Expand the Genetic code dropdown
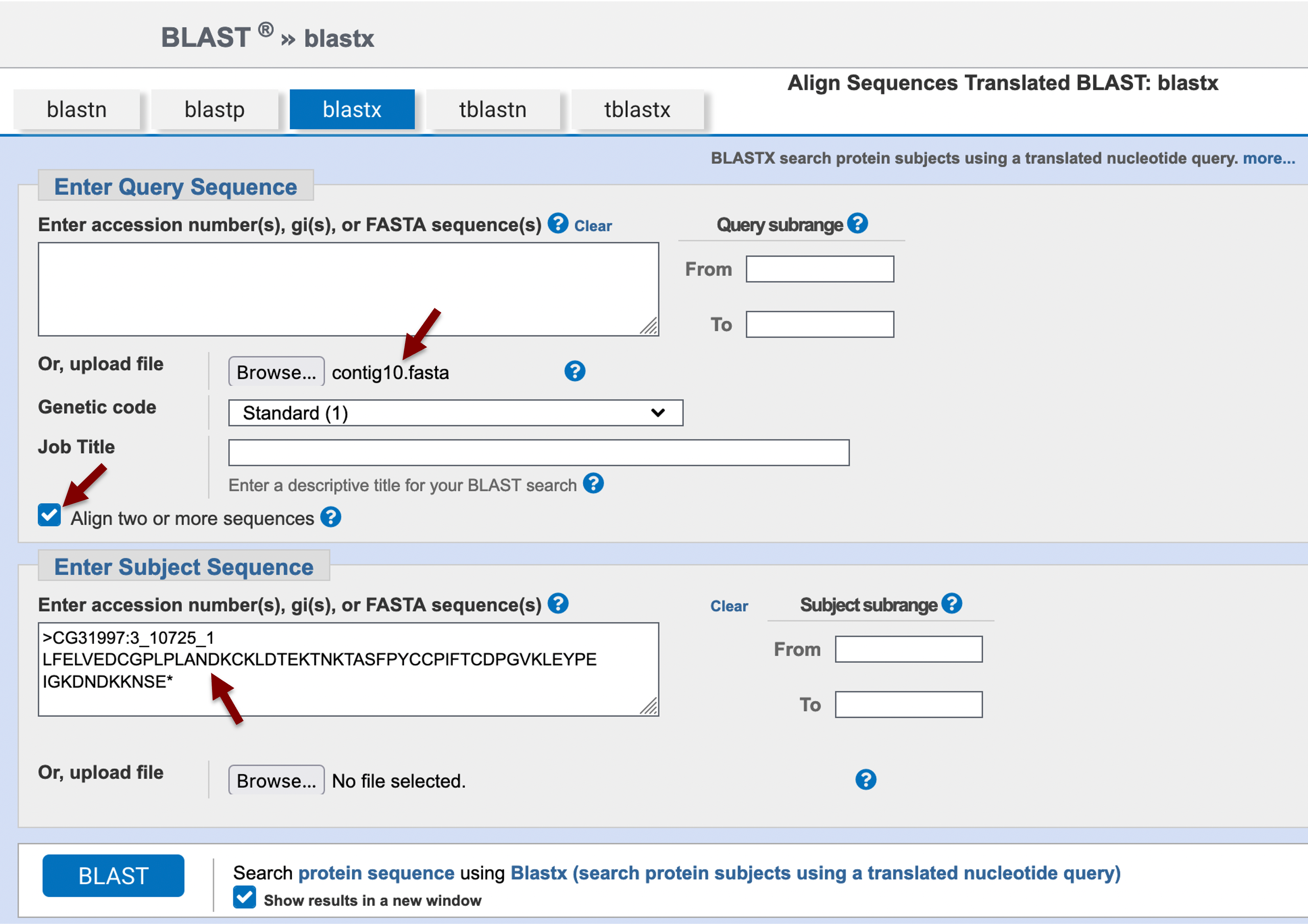The width and height of the screenshot is (1308, 924). point(455,413)
